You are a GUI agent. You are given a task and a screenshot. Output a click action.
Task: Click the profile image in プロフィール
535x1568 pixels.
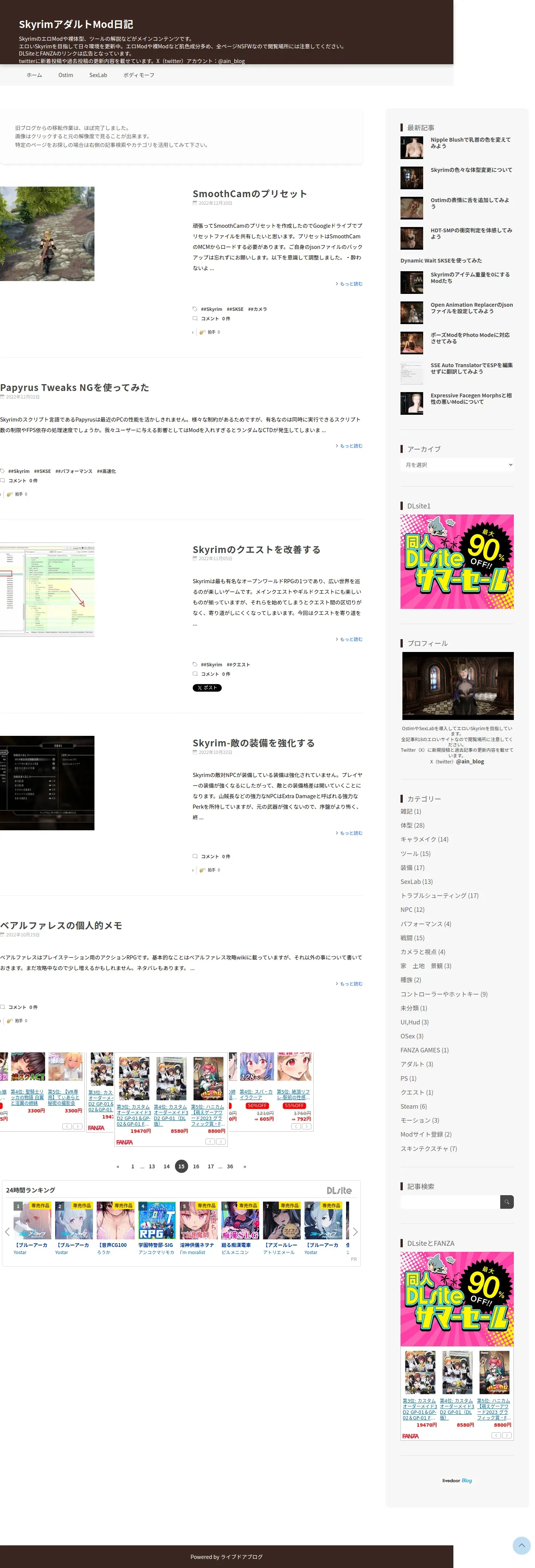click(458, 686)
